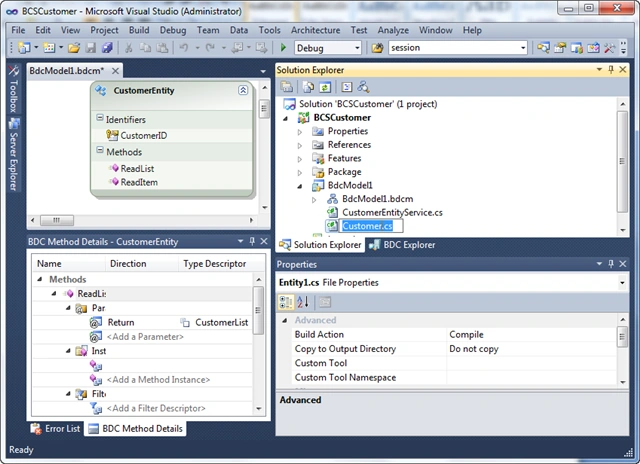Expand the Package node in Solution Explorer
Screen dimensions: 640x464
click(x=300, y=173)
